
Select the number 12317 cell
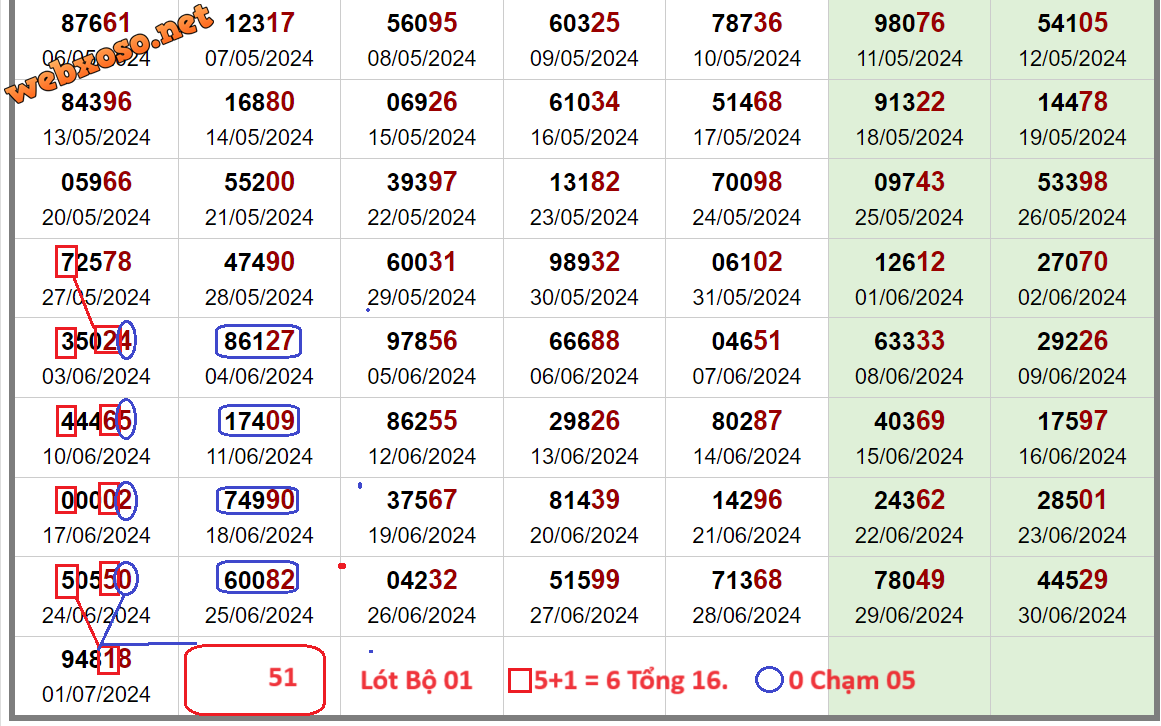[259, 23]
